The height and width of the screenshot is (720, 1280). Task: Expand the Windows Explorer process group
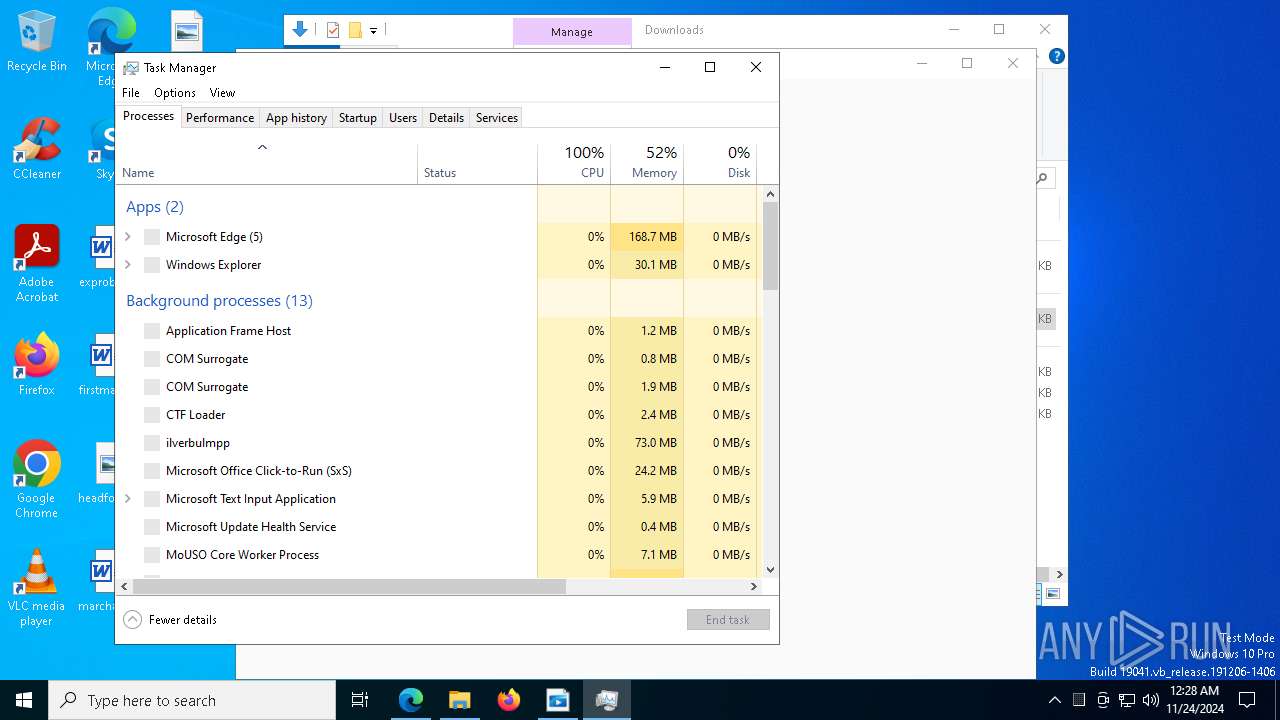coord(128,265)
